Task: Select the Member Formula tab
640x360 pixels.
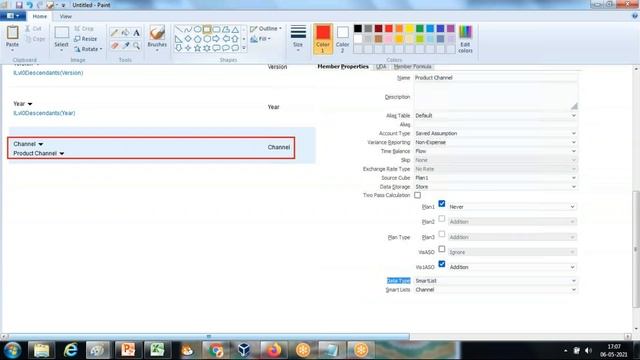Action: tap(412, 67)
